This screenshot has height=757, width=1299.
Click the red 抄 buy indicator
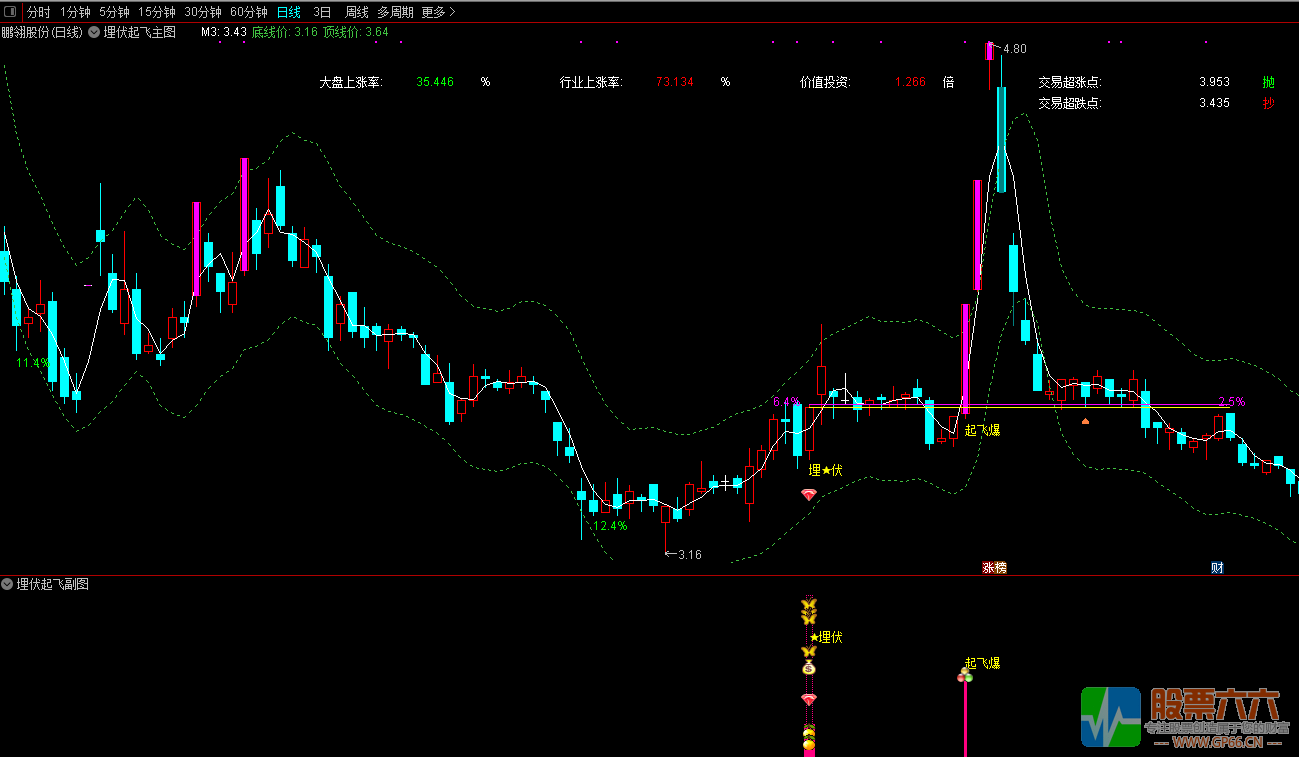(1268, 103)
